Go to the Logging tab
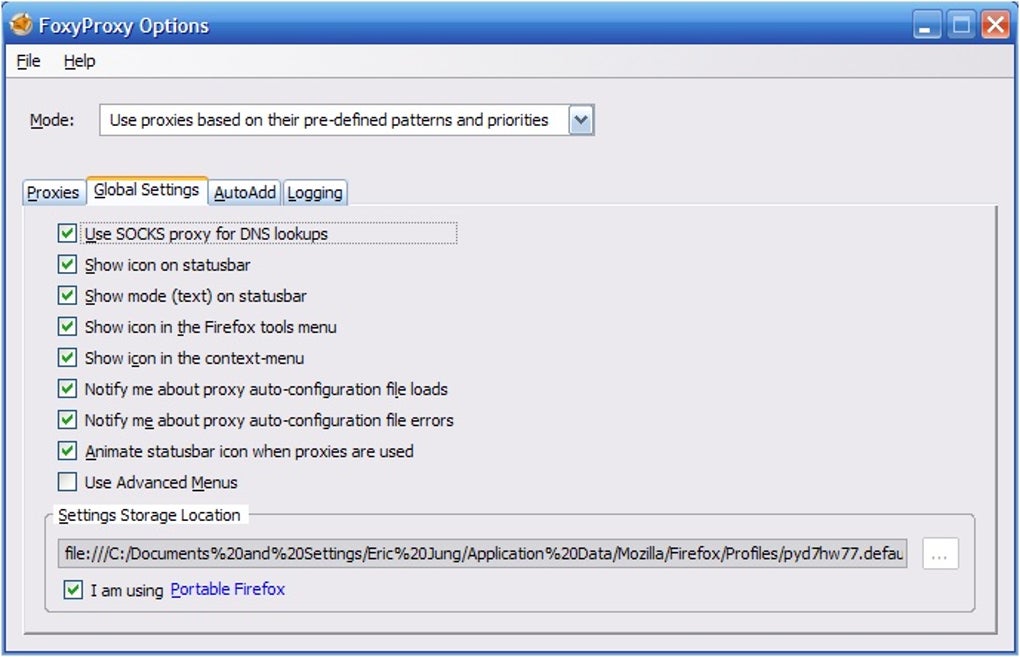This screenshot has height=657, width=1020. click(x=315, y=193)
